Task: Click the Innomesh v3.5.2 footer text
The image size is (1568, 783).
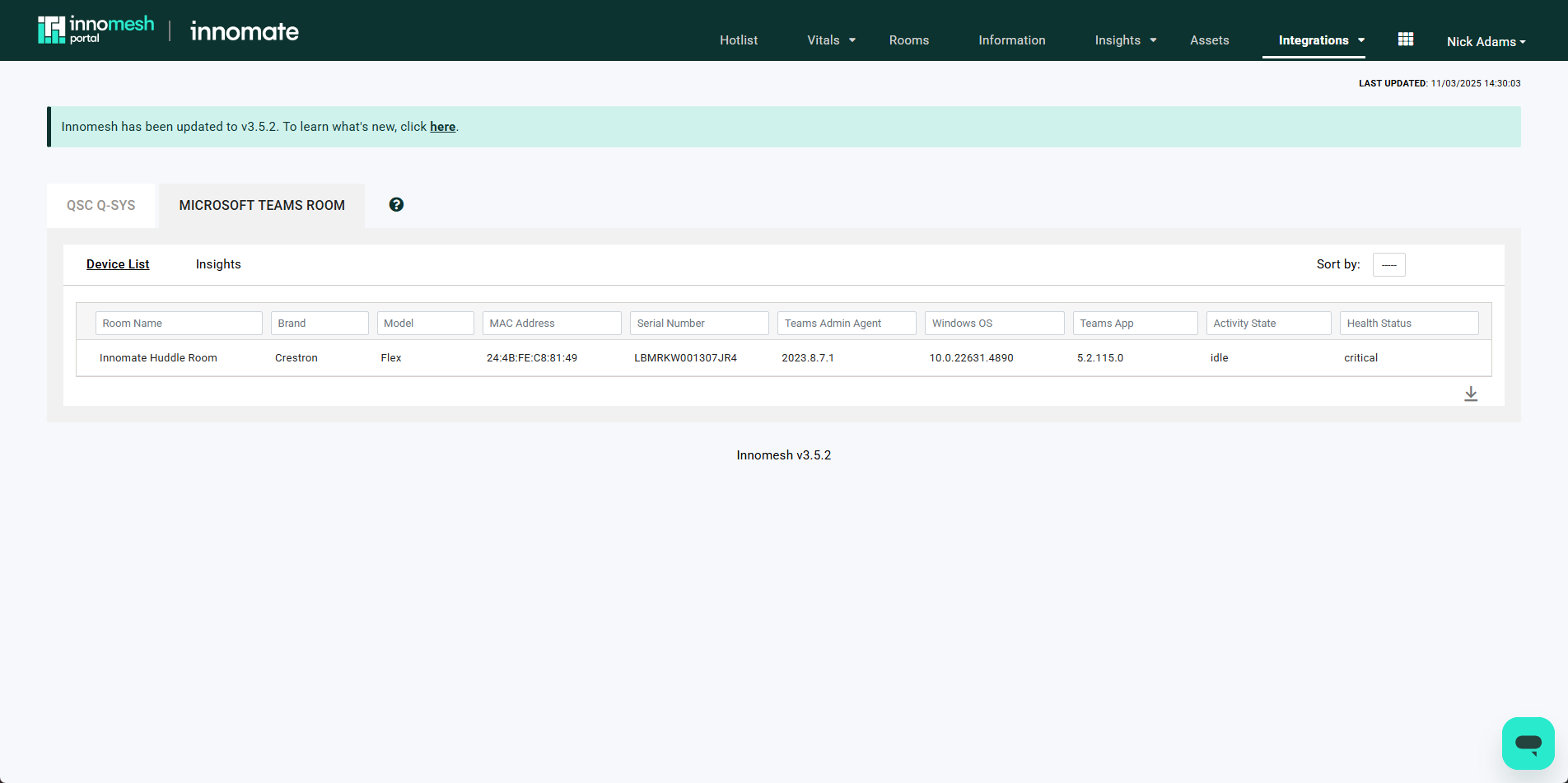Action: (x=784, y=455)
